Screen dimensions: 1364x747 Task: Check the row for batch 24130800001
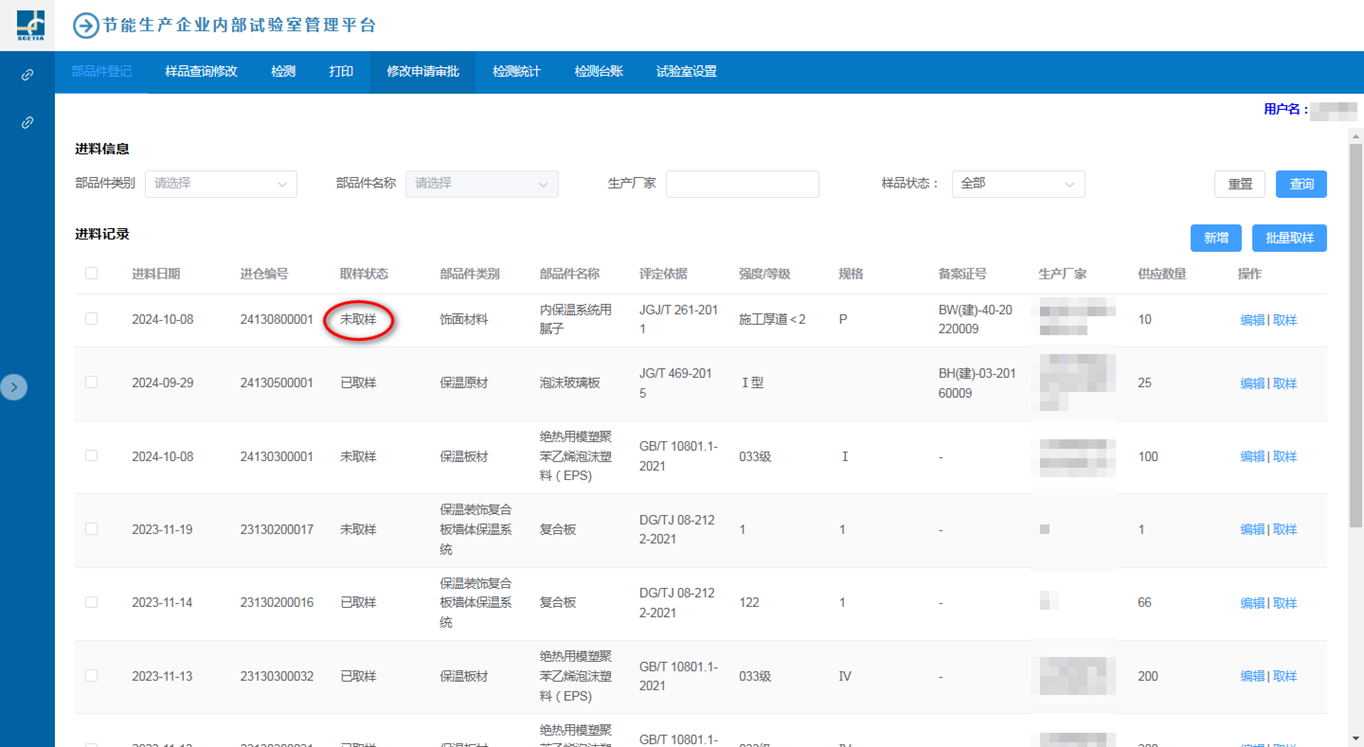pos(91,319)
